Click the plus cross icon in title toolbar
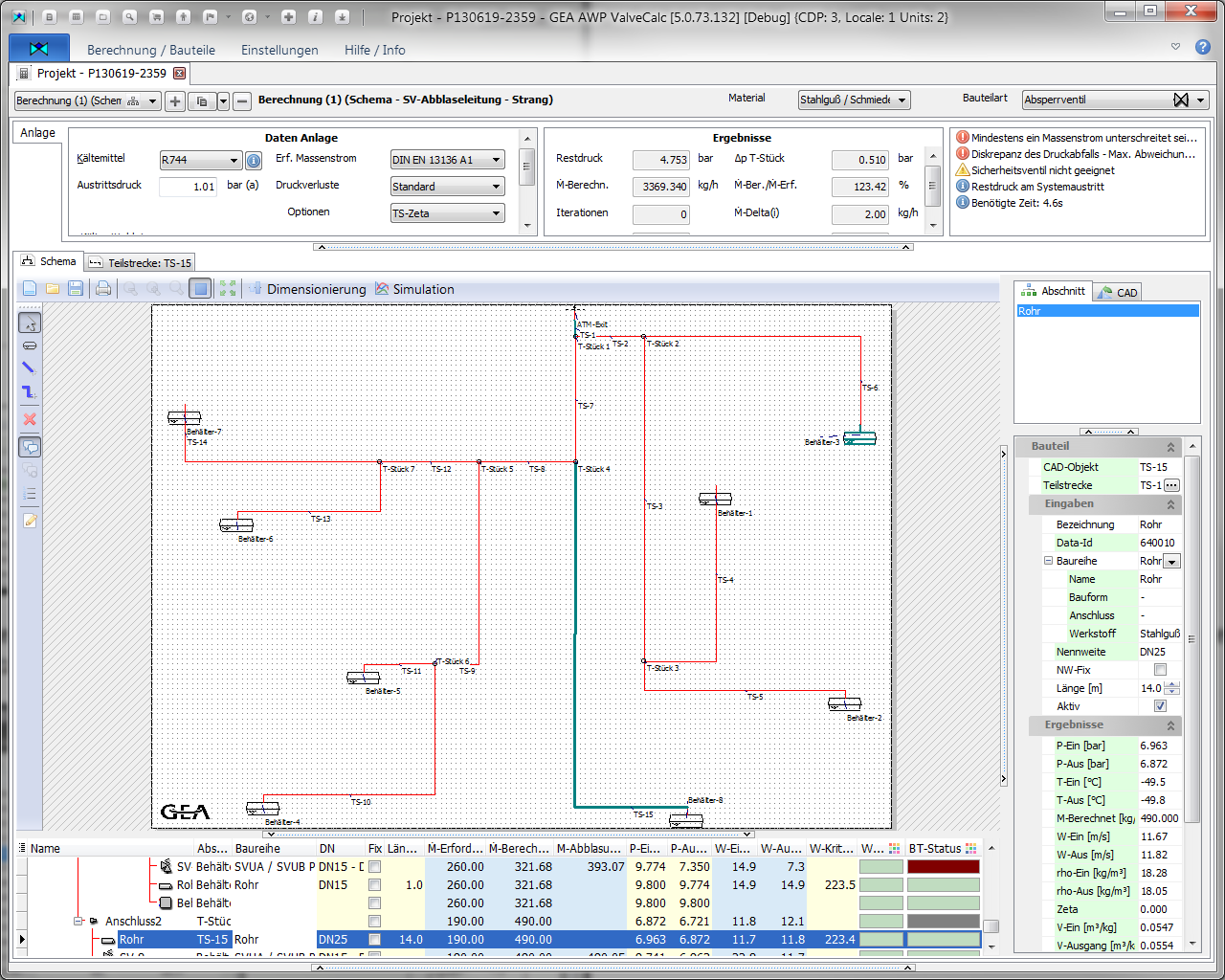Image resolution: width=1225 pixels, height=980 pixels. (x=289, y=16)
